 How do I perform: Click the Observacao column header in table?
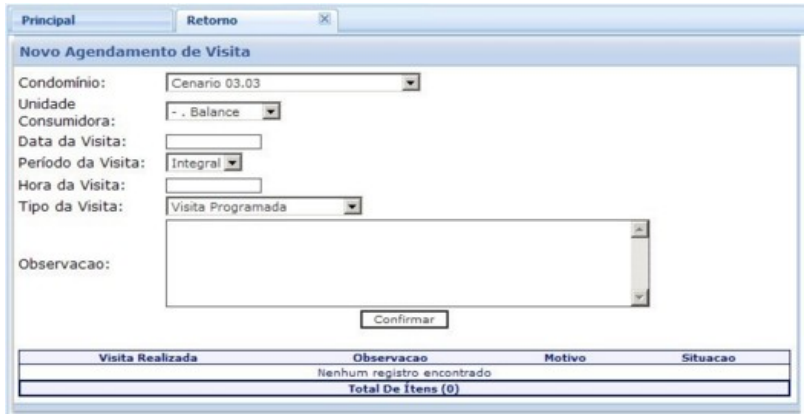[391, 357]
